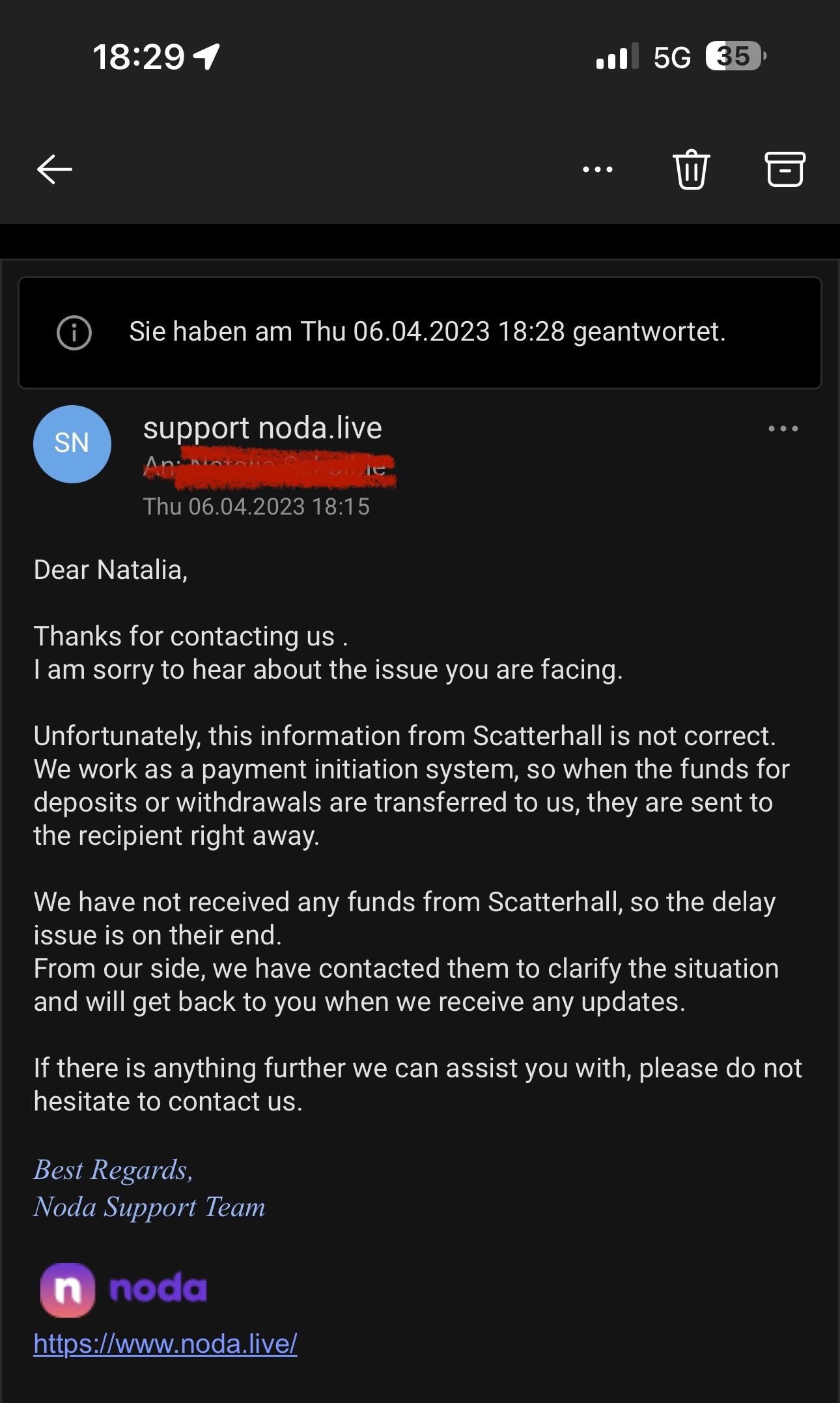Tap the sender name support noda.live
840x1403 pixels.
262,428
